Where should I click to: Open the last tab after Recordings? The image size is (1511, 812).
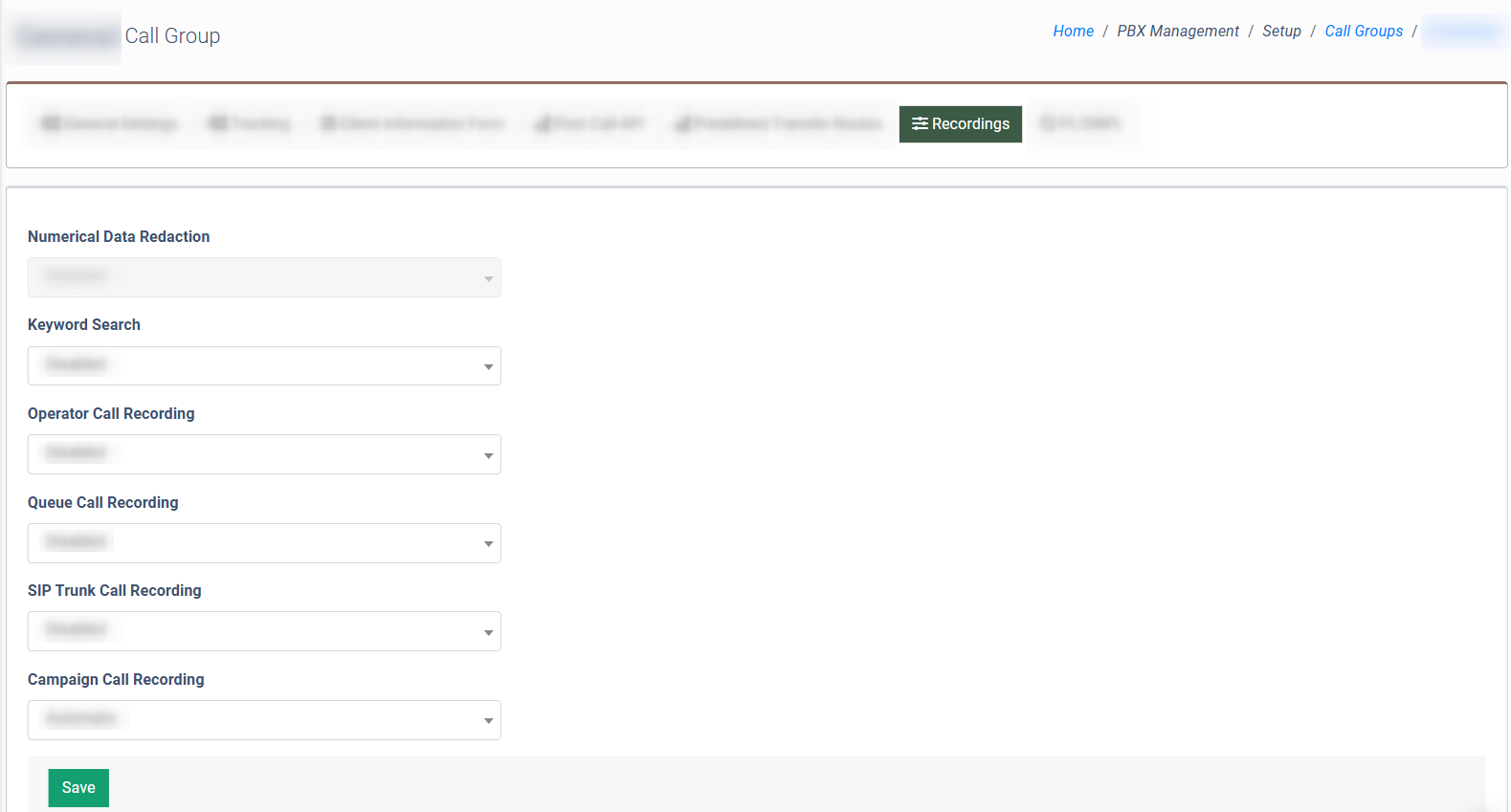click(x=1080, y=124)
